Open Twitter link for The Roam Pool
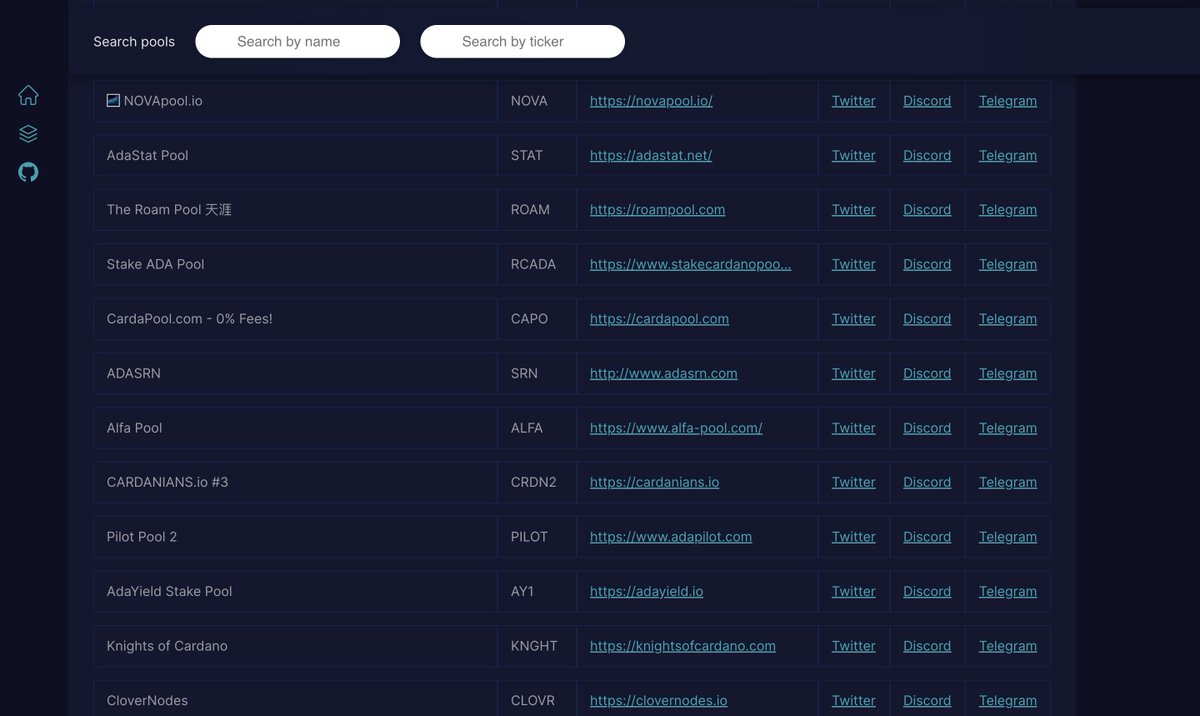 (853, 210)
